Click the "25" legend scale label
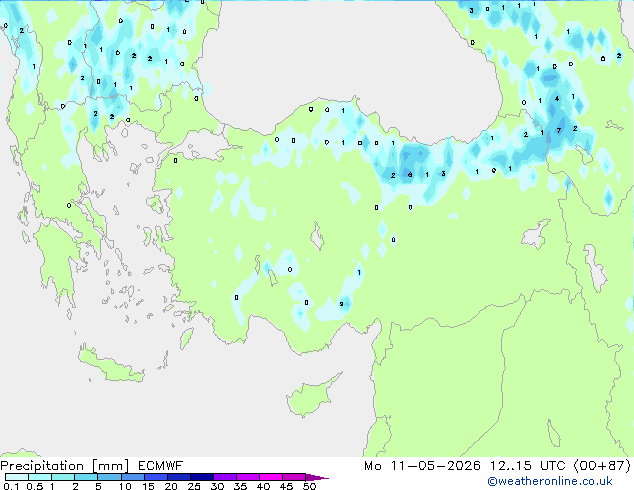Screen dimensions: 634x490 point(194,486)
